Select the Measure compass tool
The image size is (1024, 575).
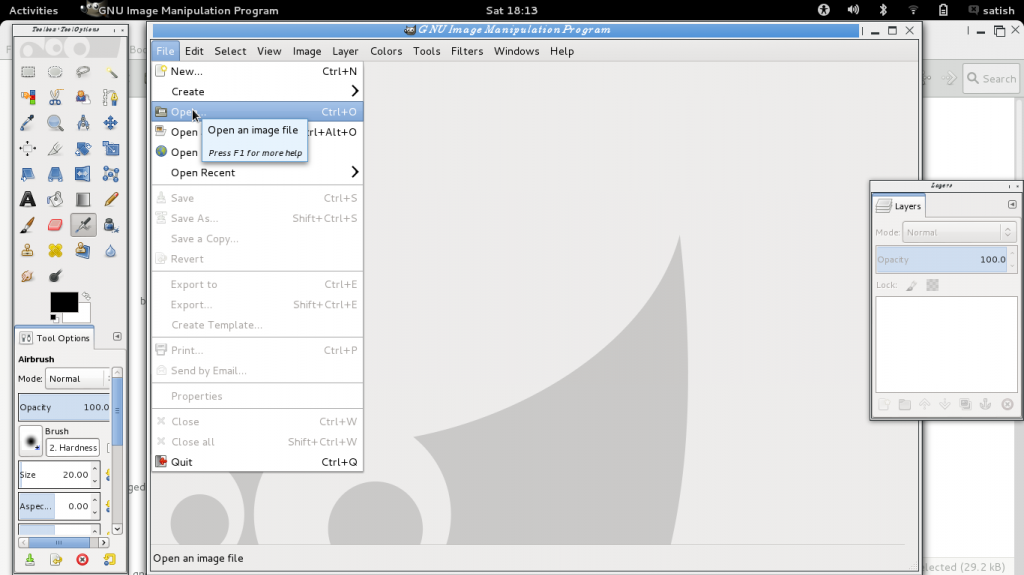click(x=83, y=123)
